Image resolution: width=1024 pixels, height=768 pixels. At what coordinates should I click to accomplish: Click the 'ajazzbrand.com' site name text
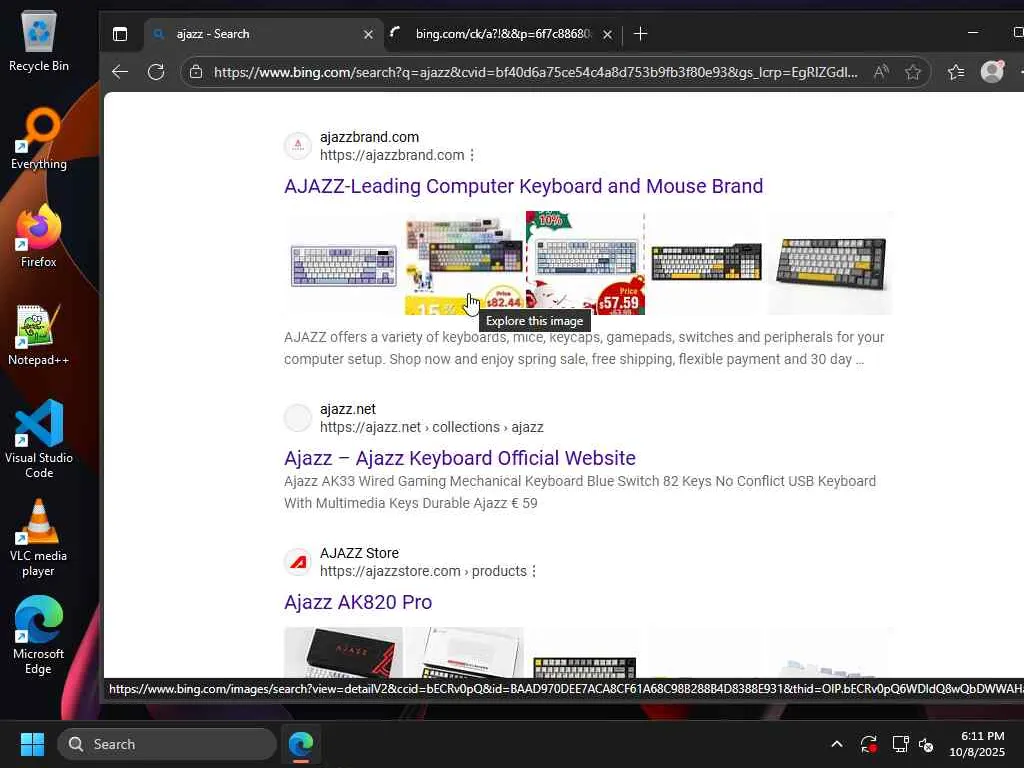370,137
